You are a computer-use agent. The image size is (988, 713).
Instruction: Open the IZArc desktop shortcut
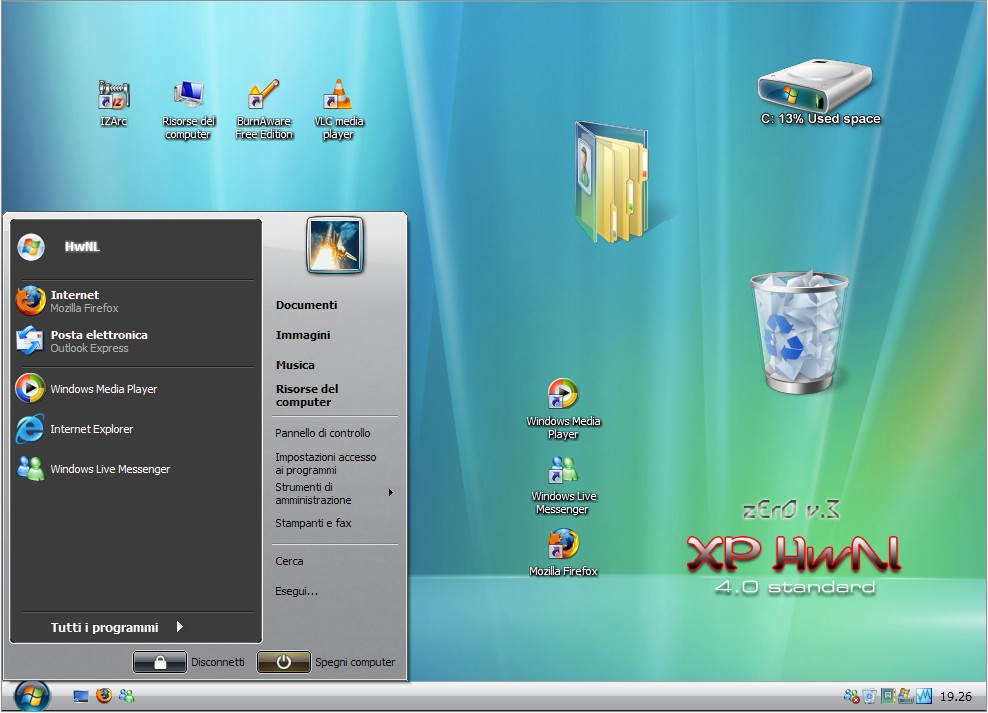(113, 103)
